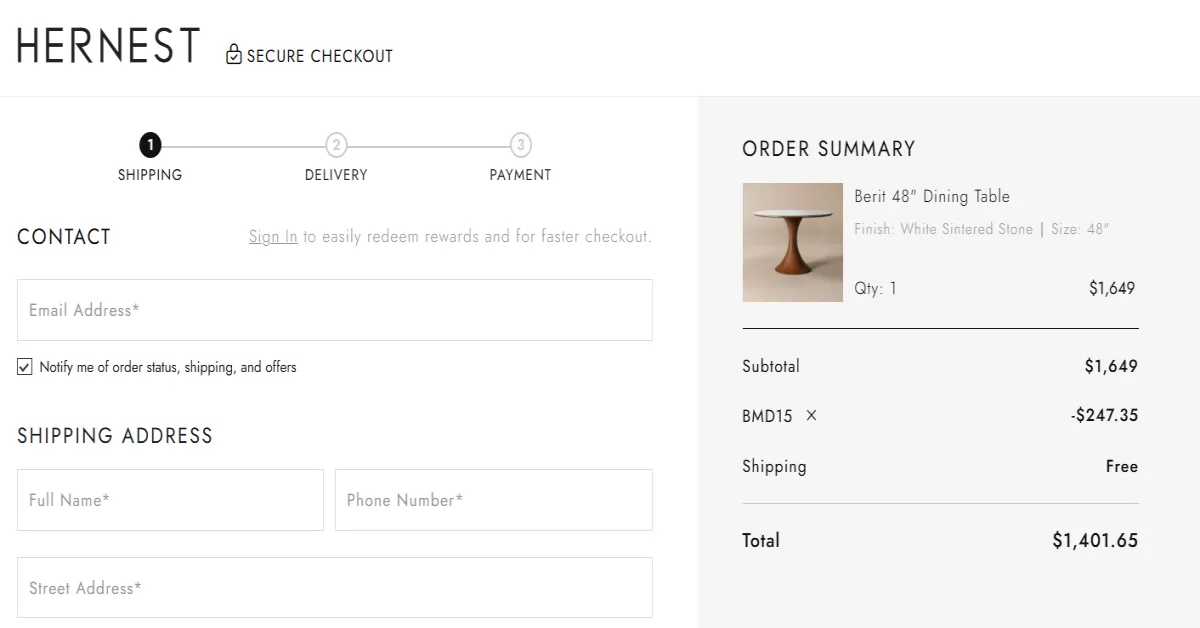Select the Shipping step circle

pos(150,145)
